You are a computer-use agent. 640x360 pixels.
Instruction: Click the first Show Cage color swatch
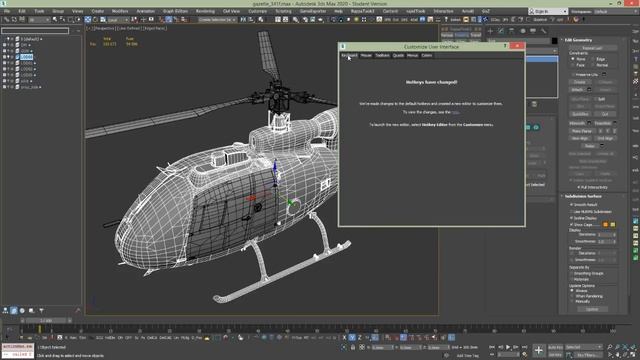tap(605, 224)
